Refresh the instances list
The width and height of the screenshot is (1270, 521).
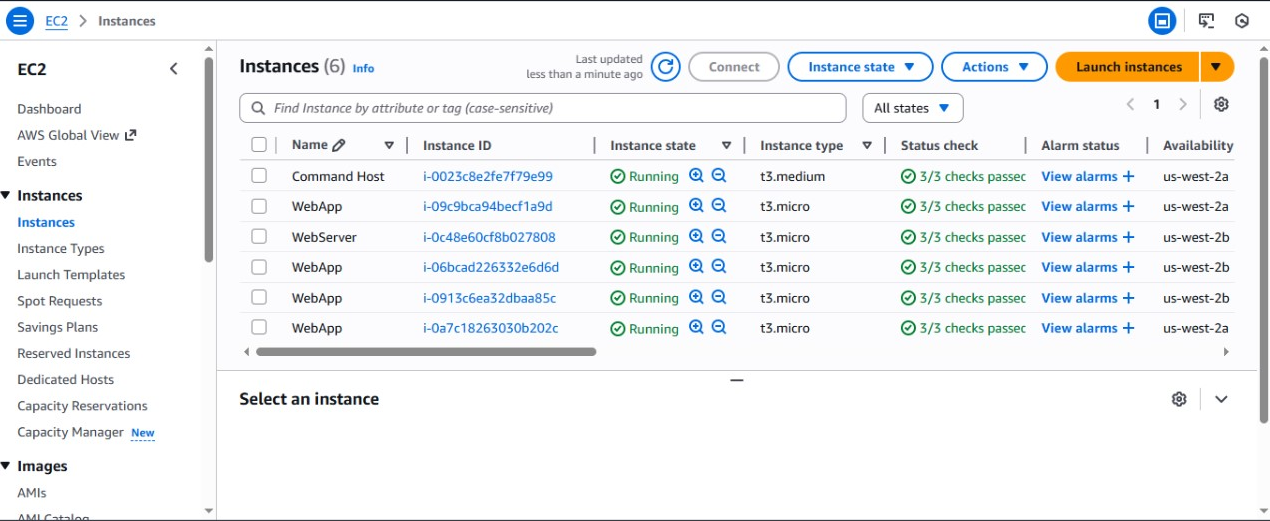pos(666,67)
